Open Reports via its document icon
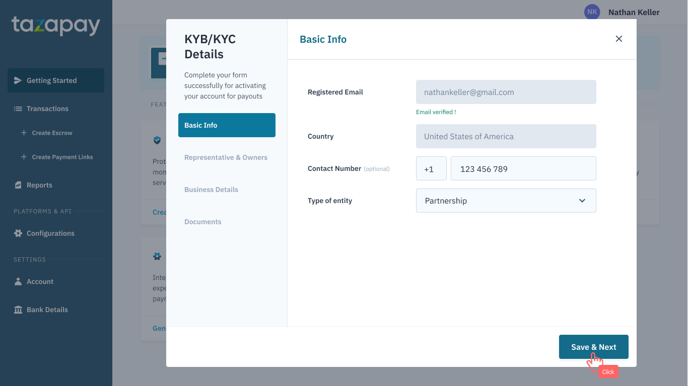 click(18, 185)
